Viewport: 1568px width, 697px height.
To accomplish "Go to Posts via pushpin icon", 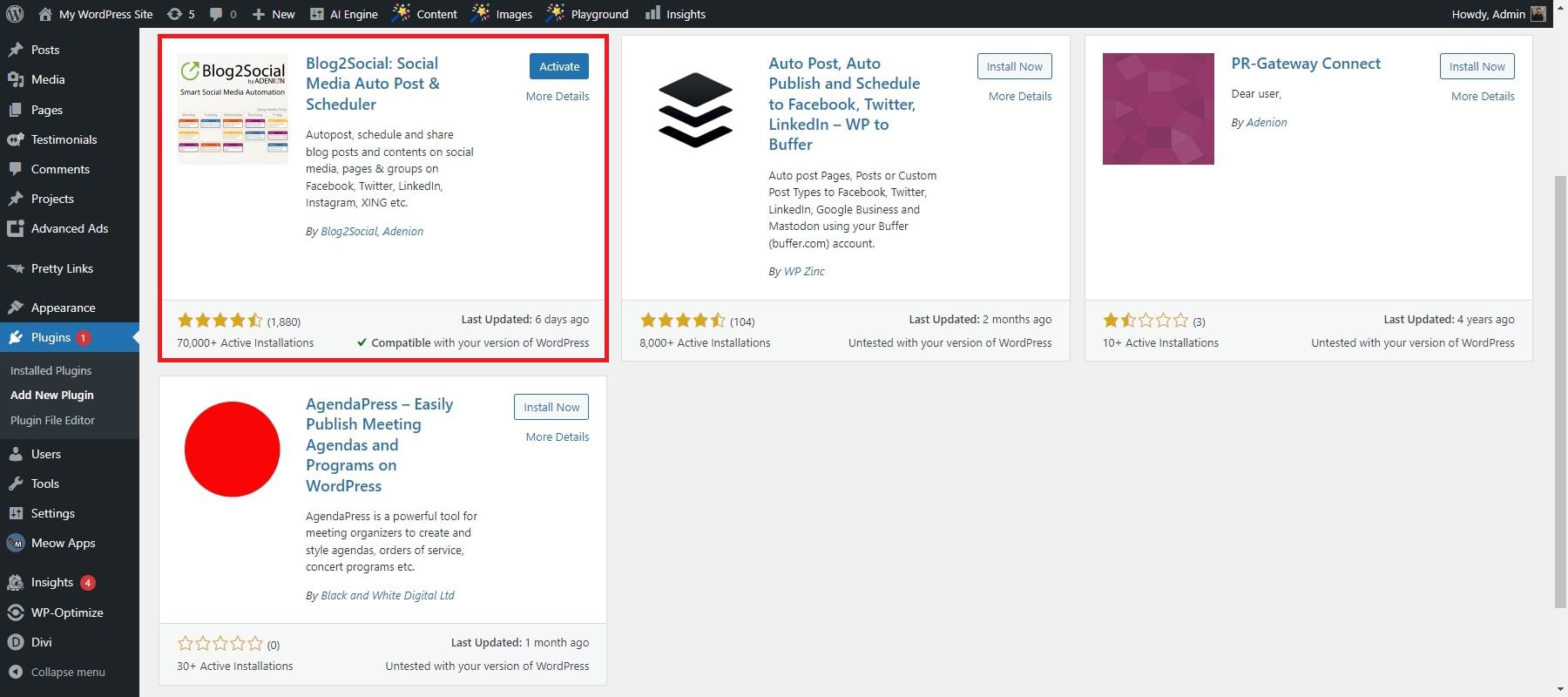I will pos(16,50).
